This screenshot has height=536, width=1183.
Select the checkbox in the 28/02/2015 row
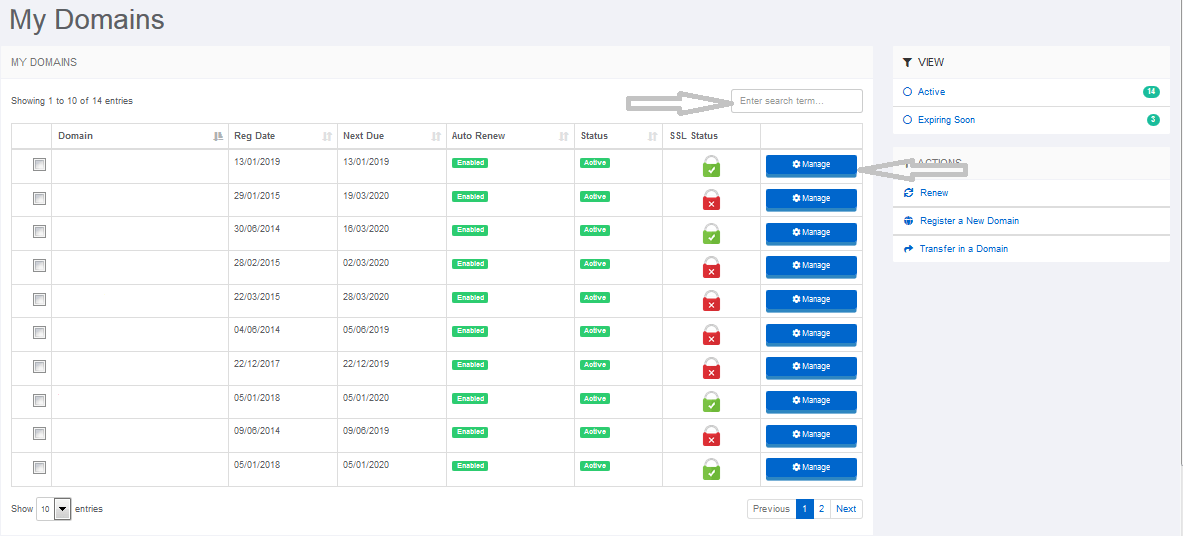(x=39, y=266)
